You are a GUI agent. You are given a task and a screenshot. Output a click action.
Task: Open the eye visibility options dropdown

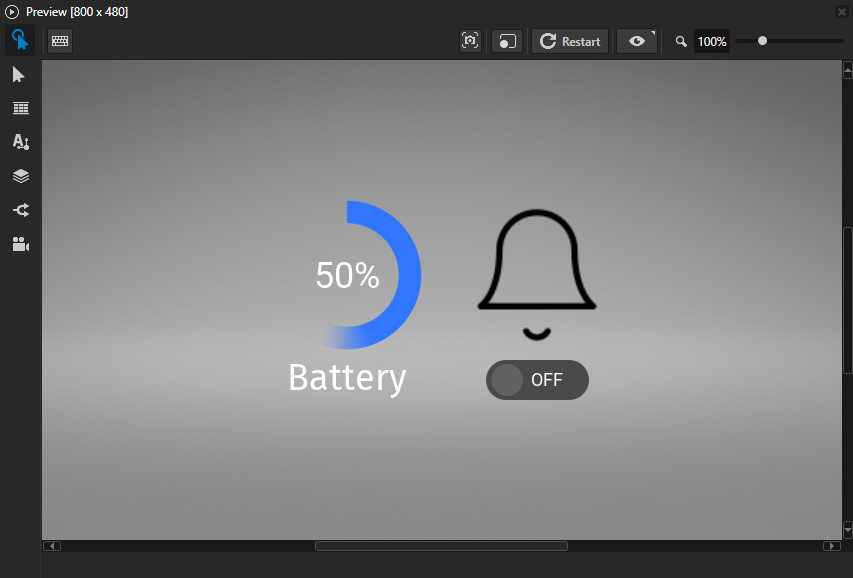(637, 41)
